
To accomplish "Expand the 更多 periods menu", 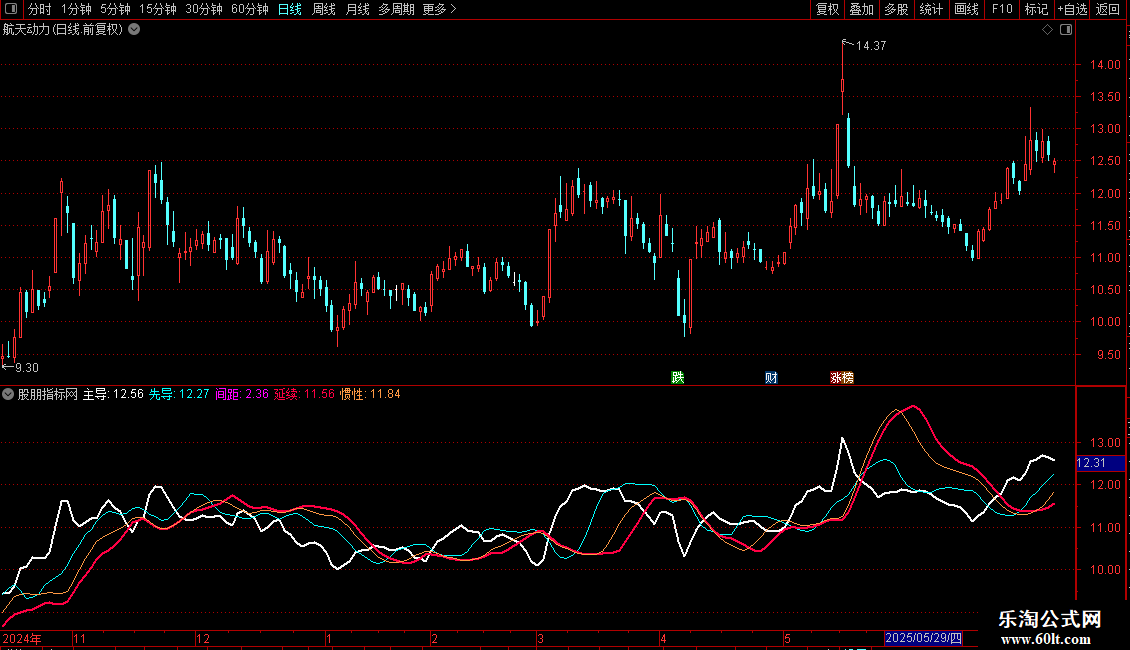I will coord(439,9).
